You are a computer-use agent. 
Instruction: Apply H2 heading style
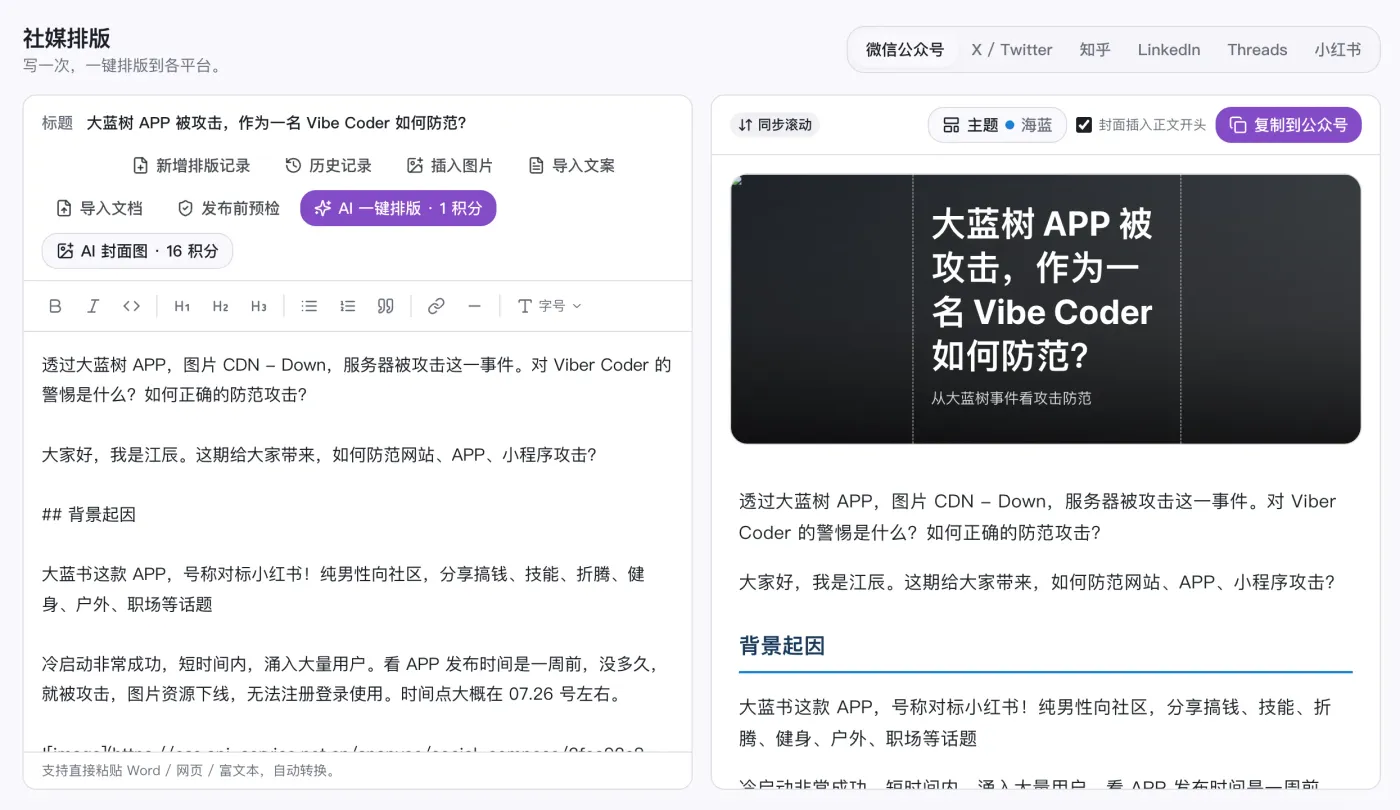pos(220,306)
